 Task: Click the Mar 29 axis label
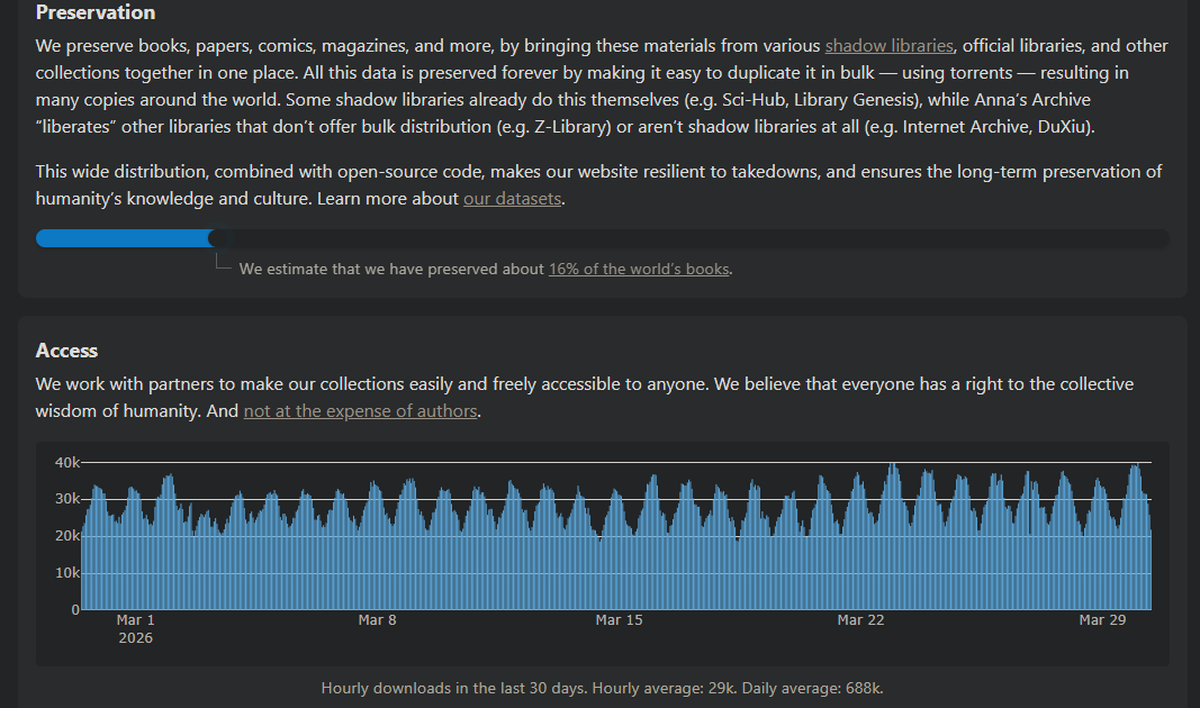(1102, 619)
